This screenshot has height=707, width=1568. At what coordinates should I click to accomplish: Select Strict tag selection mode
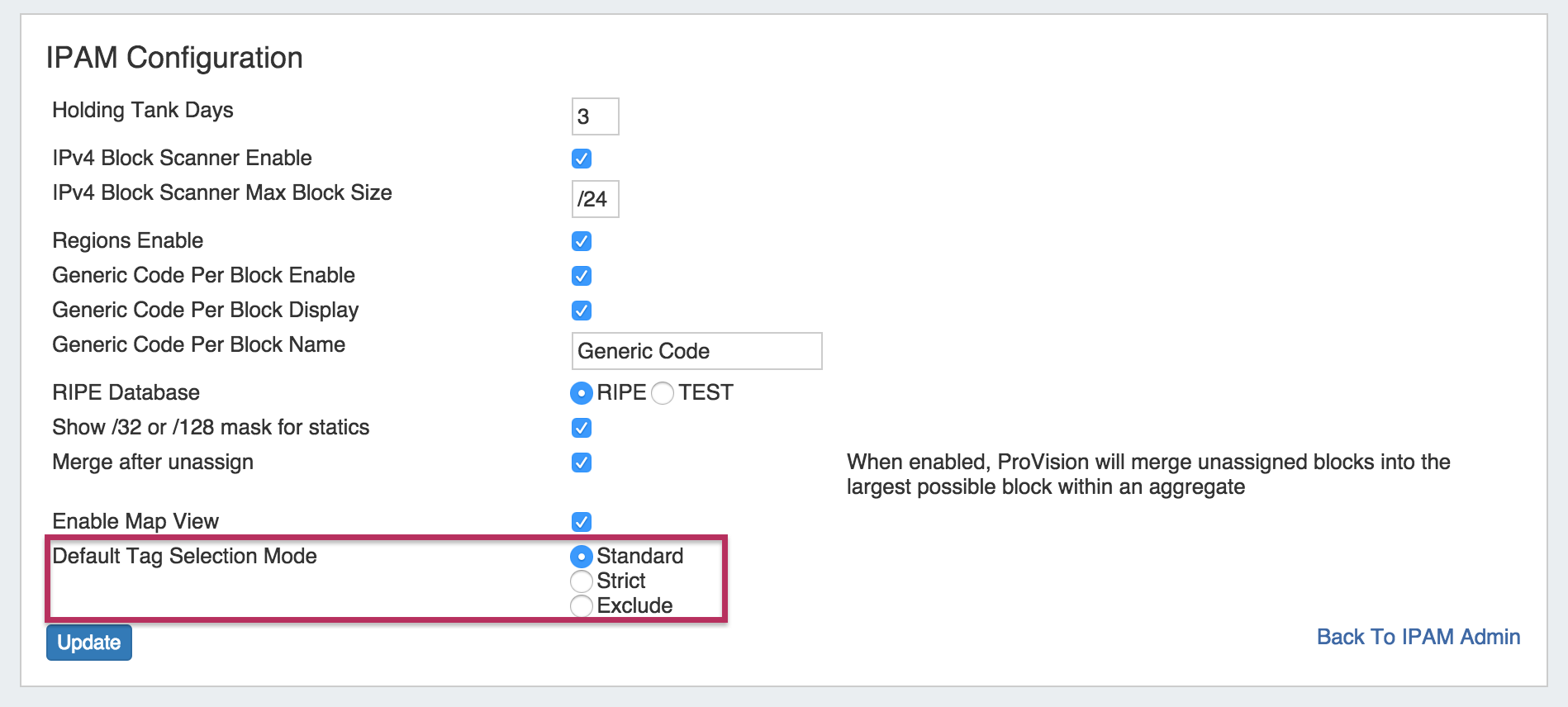pos(582,581)
